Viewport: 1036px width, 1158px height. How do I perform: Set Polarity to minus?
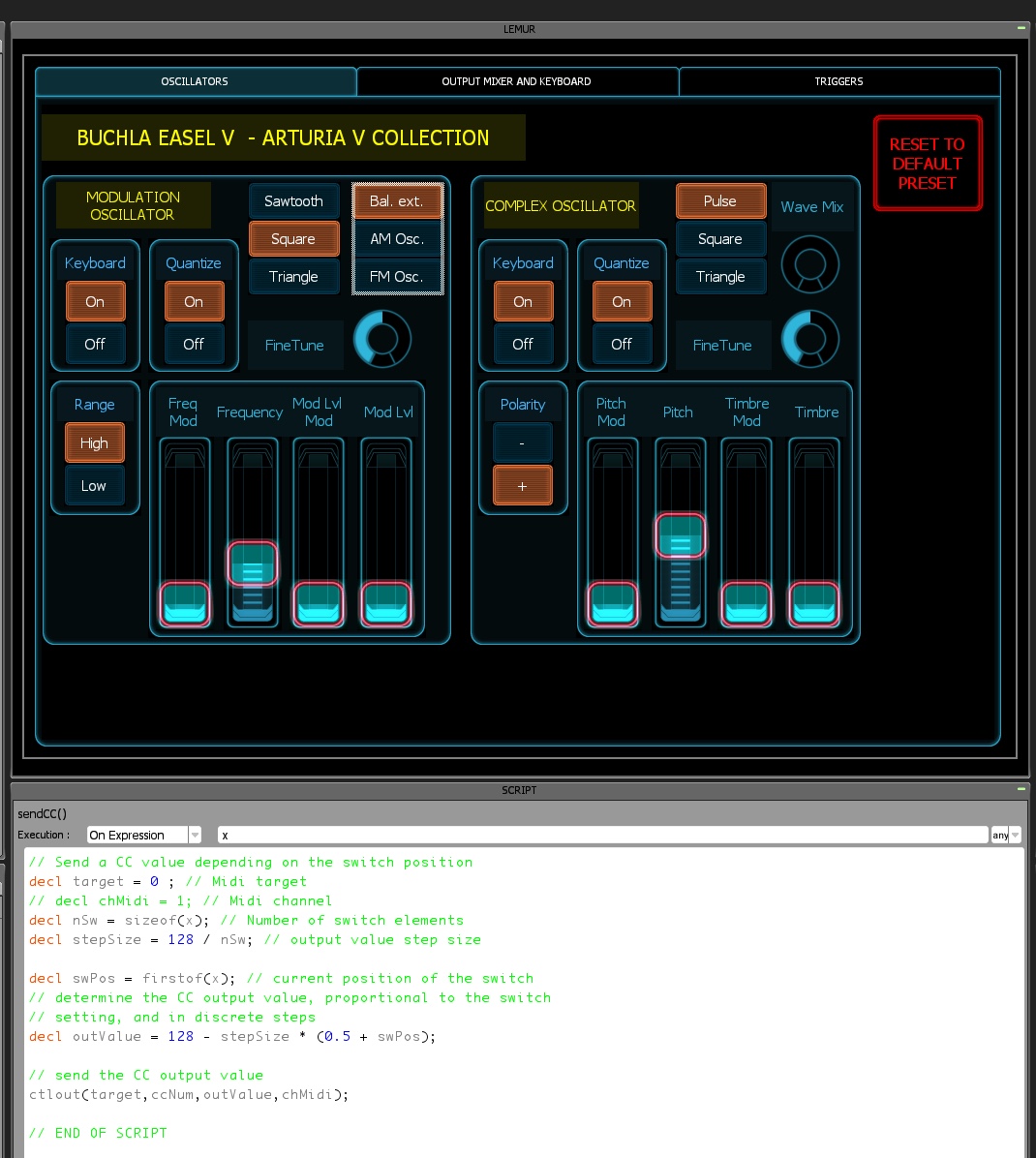pos(522,443)
